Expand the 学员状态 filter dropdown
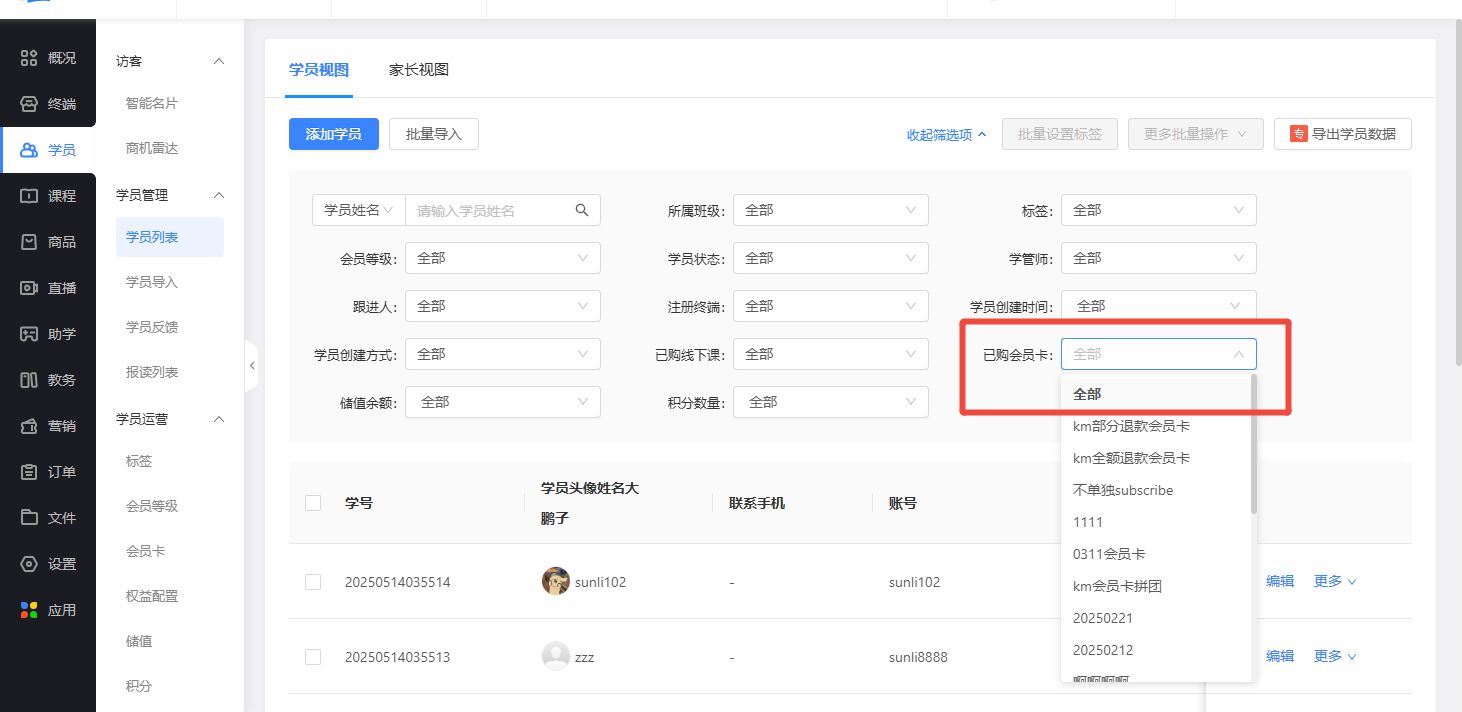Image resolution: width=1462 pixels, height=712 pixels. (829, 259)
